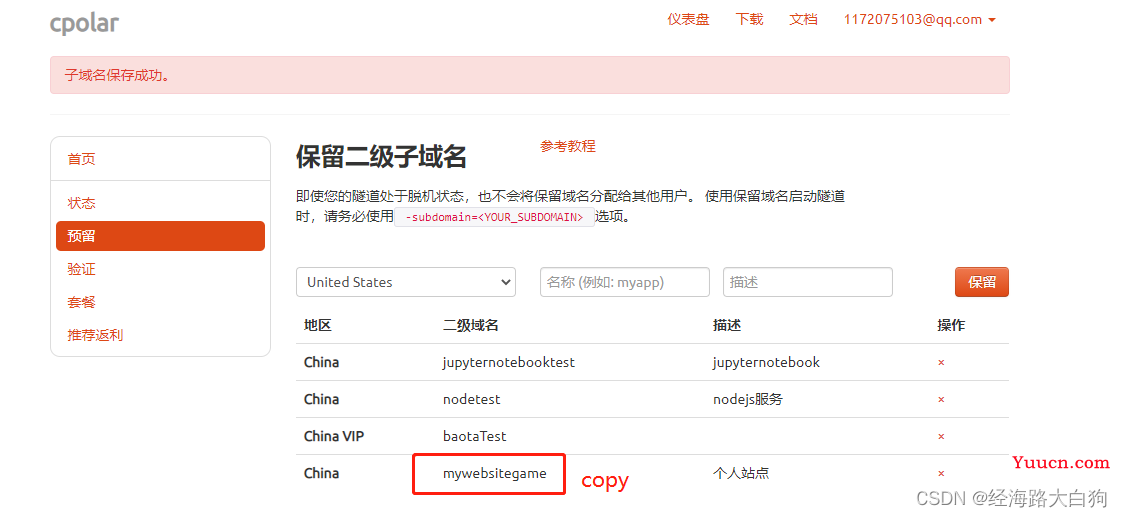Focus the 描述 description field
The image size is (1122, 517).
click(808, 282)
